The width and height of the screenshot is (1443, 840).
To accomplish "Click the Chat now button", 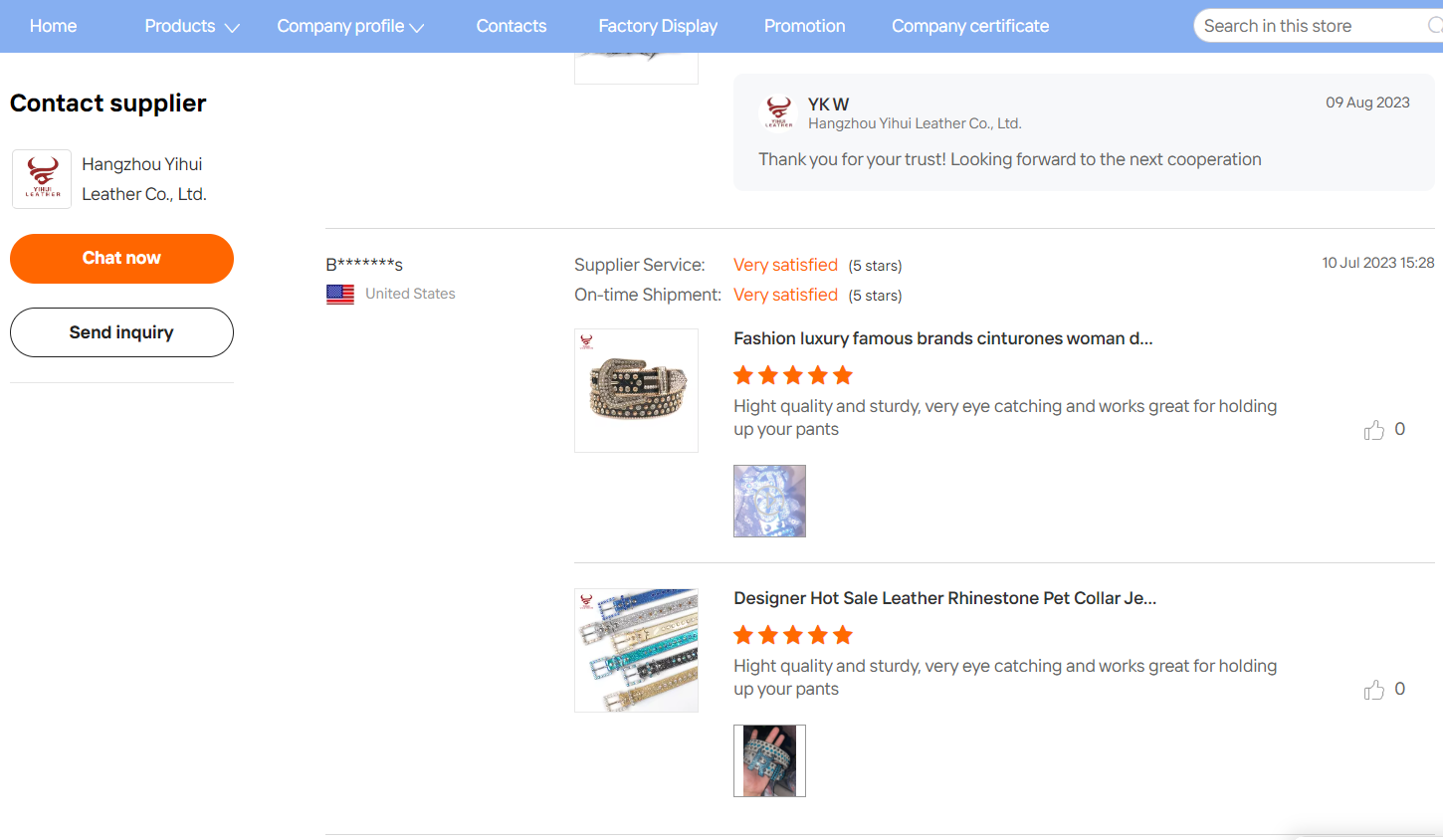I will coord(121,259).
